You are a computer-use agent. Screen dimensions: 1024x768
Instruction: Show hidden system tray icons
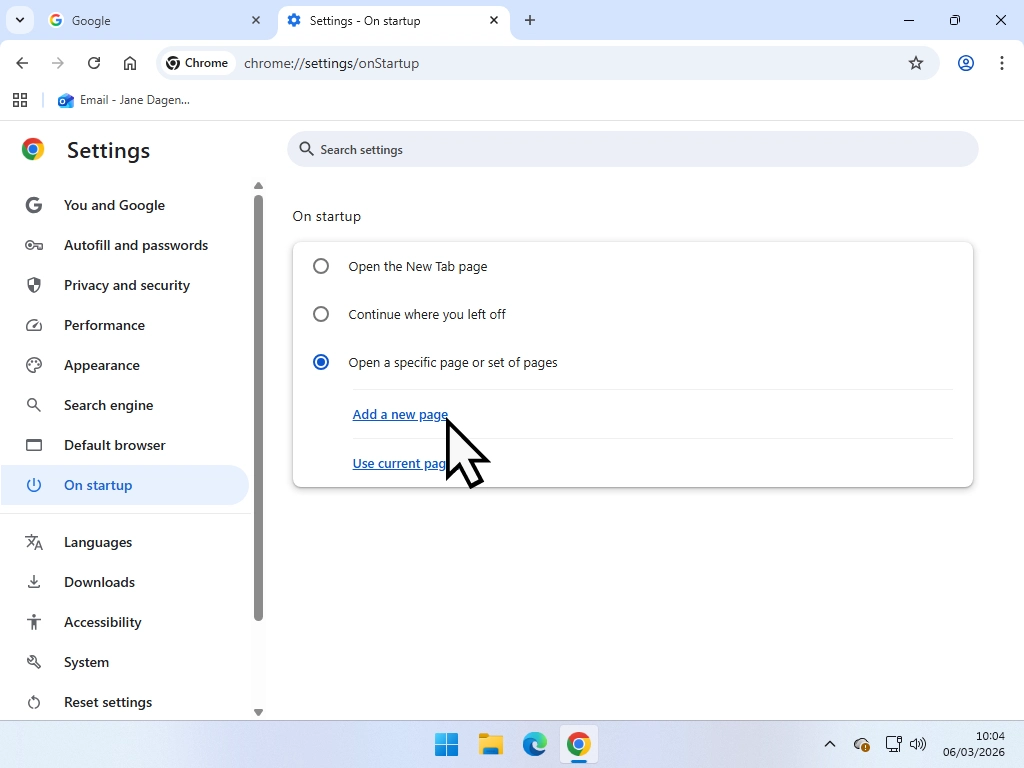[830, 744]
